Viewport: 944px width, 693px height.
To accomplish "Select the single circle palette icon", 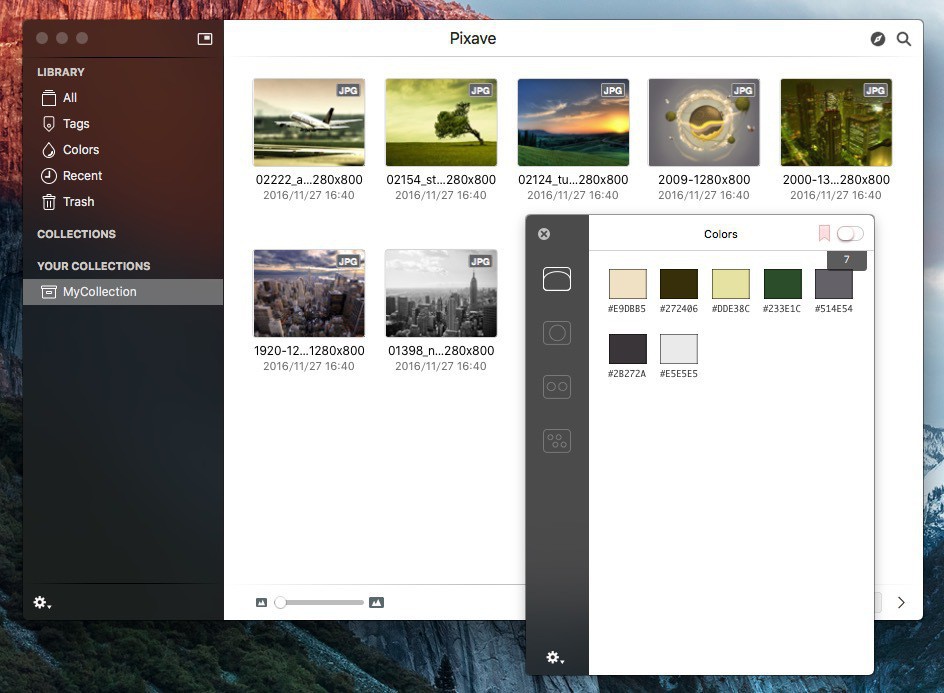I will (x=557, y=333).
